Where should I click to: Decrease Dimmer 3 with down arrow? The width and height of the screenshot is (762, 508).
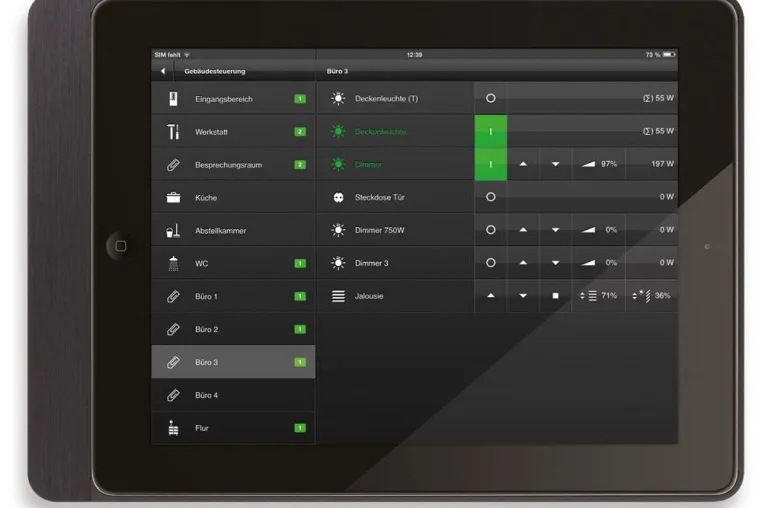pos(555,263)
